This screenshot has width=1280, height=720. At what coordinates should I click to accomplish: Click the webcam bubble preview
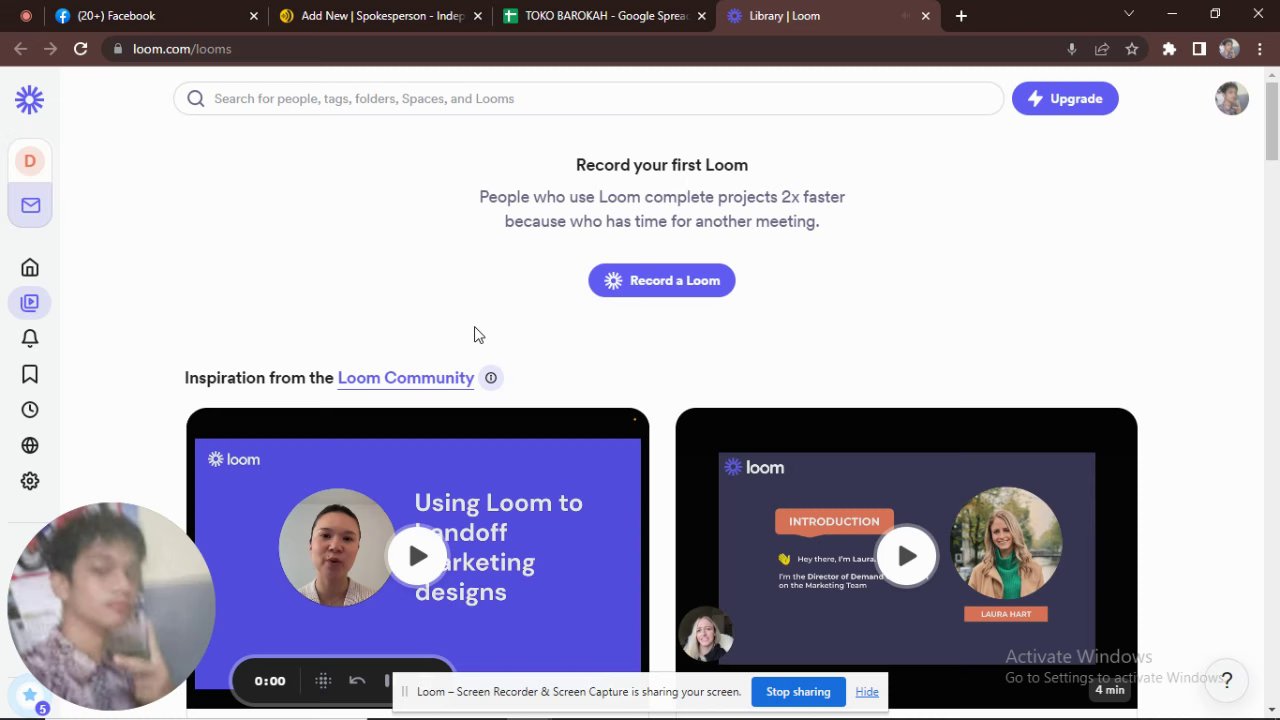coord(110,606)
